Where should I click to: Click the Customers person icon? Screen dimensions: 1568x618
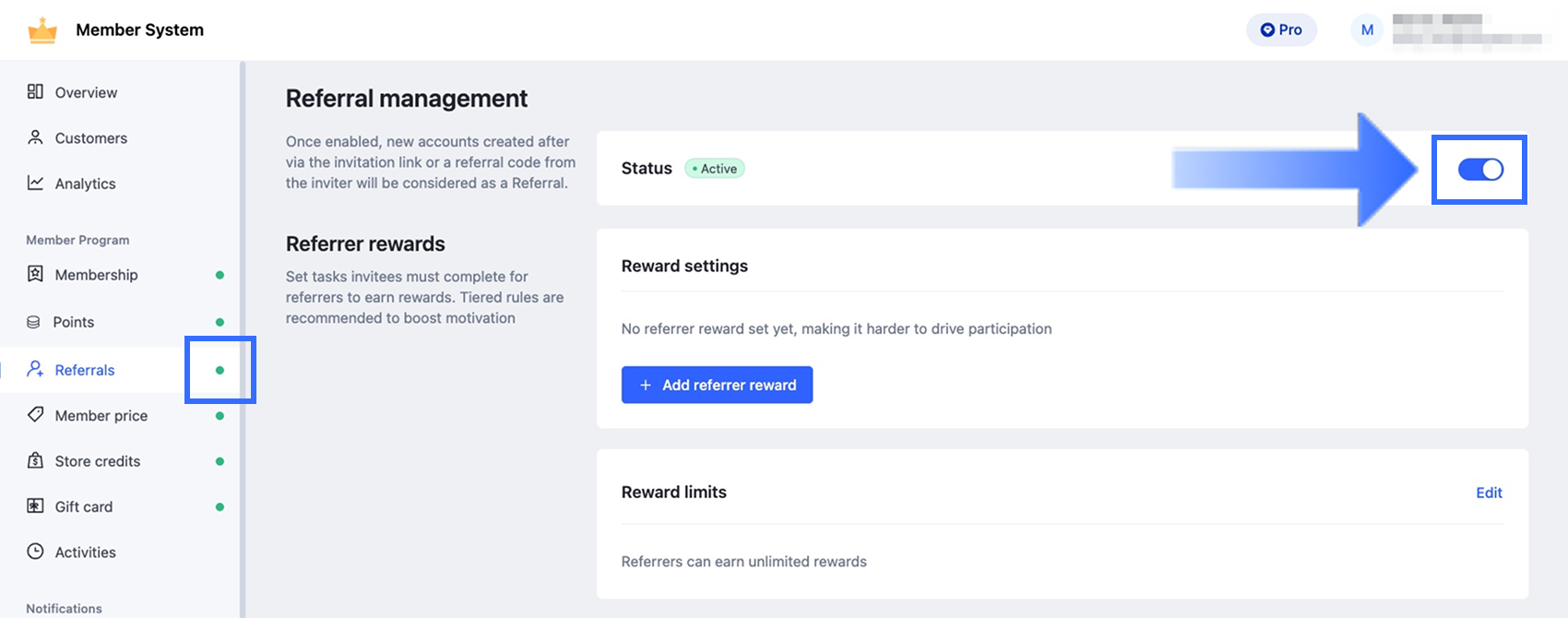(35, 137)
